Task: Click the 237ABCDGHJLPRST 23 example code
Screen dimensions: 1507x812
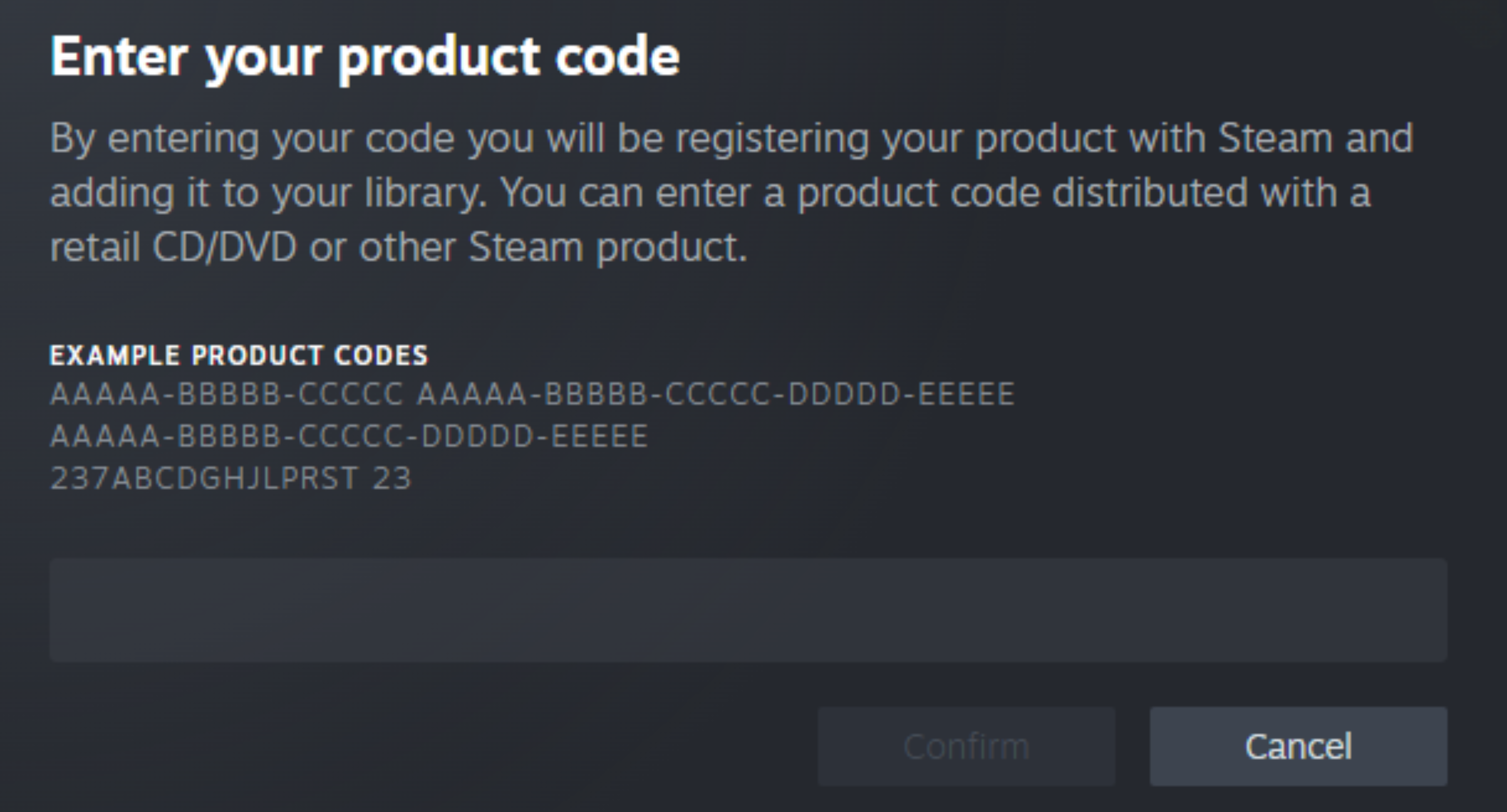Action: [231, 478]
